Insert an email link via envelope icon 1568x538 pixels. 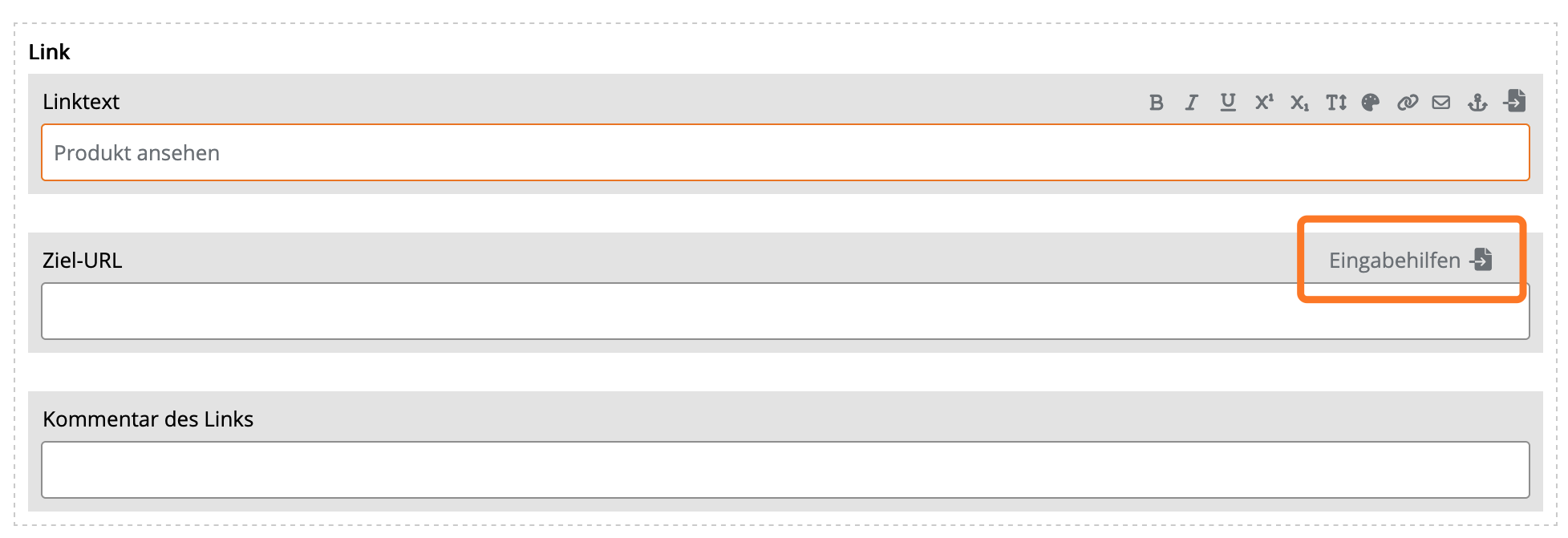pyautogui.click(x=1441, y=103)
